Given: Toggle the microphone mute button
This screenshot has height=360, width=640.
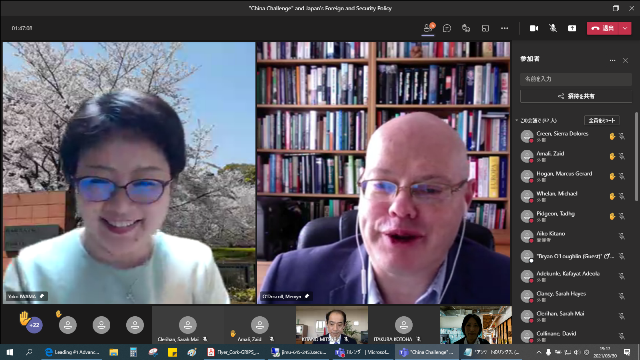Looking at the screenshot, I should tap(553, 28).
